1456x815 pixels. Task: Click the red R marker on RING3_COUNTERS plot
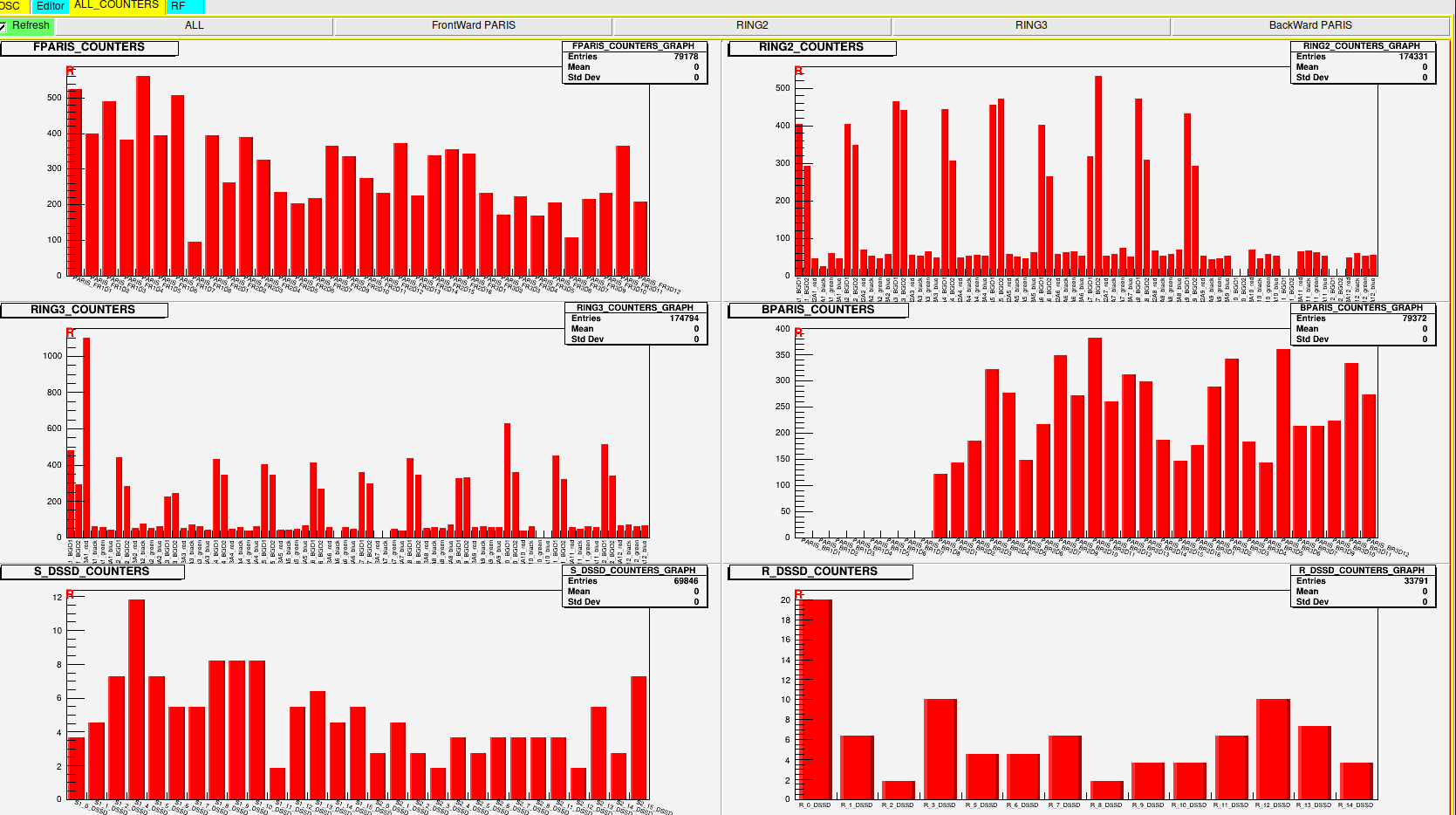(70, 333)
